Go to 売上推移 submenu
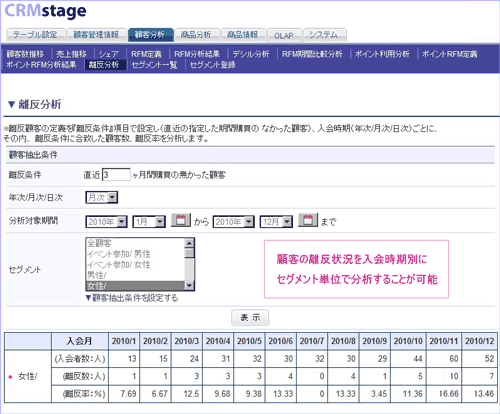500x414 pixels. [x=71, y=54]
